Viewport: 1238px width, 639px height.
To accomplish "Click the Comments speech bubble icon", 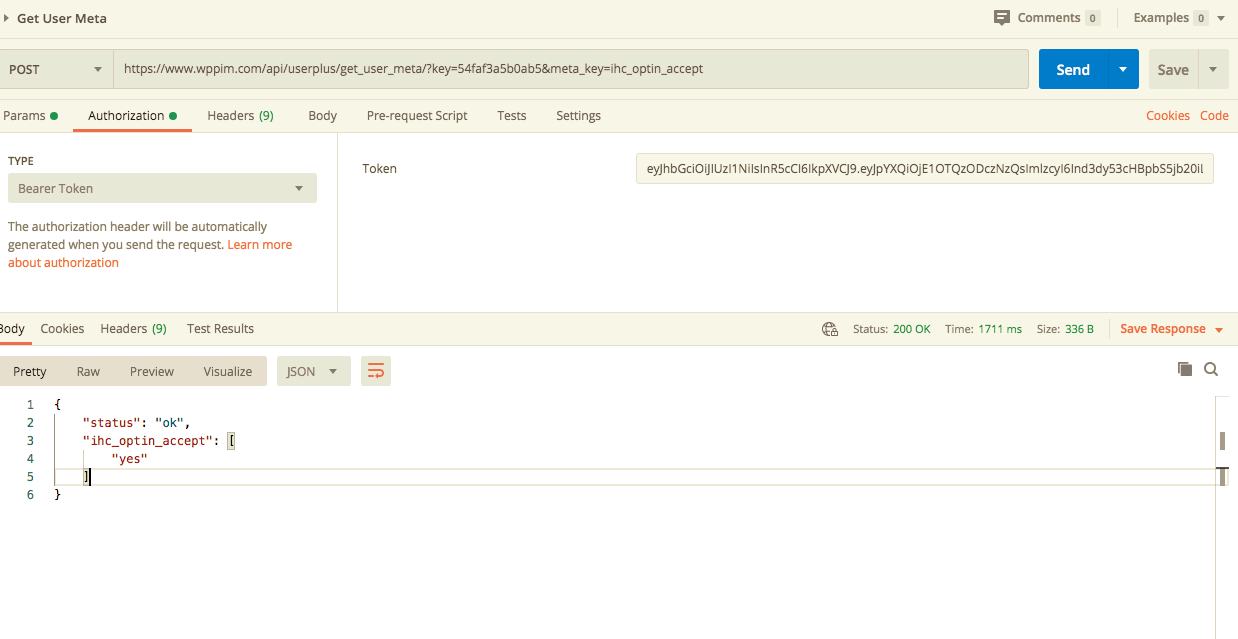I will [1002, 18].
